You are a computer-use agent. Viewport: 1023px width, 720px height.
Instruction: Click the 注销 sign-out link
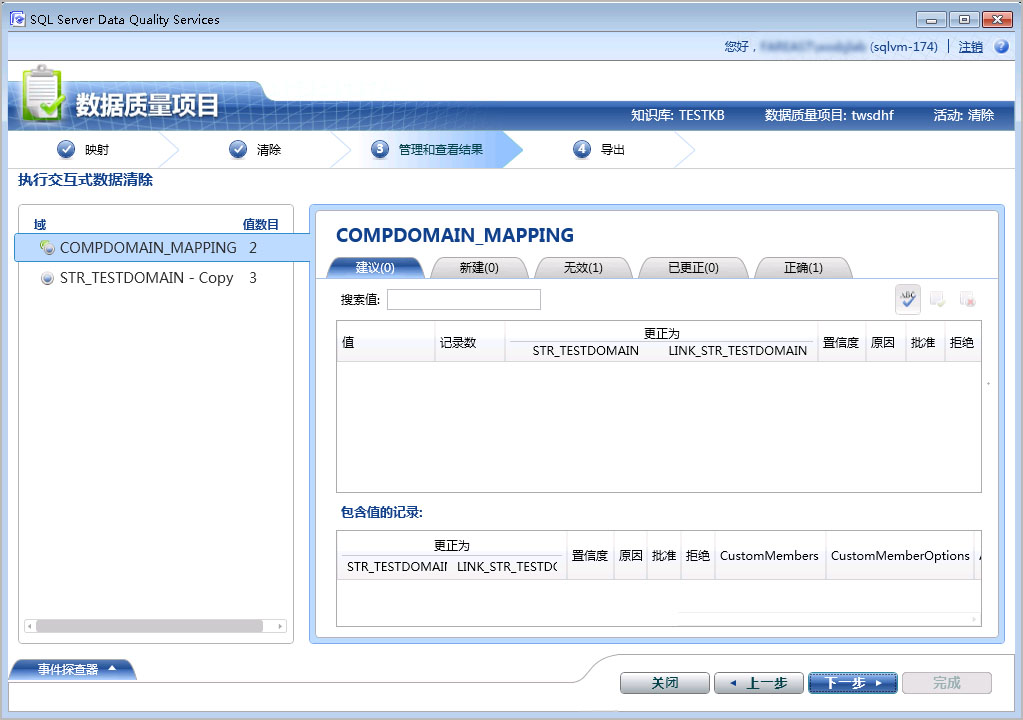(970, 47)
